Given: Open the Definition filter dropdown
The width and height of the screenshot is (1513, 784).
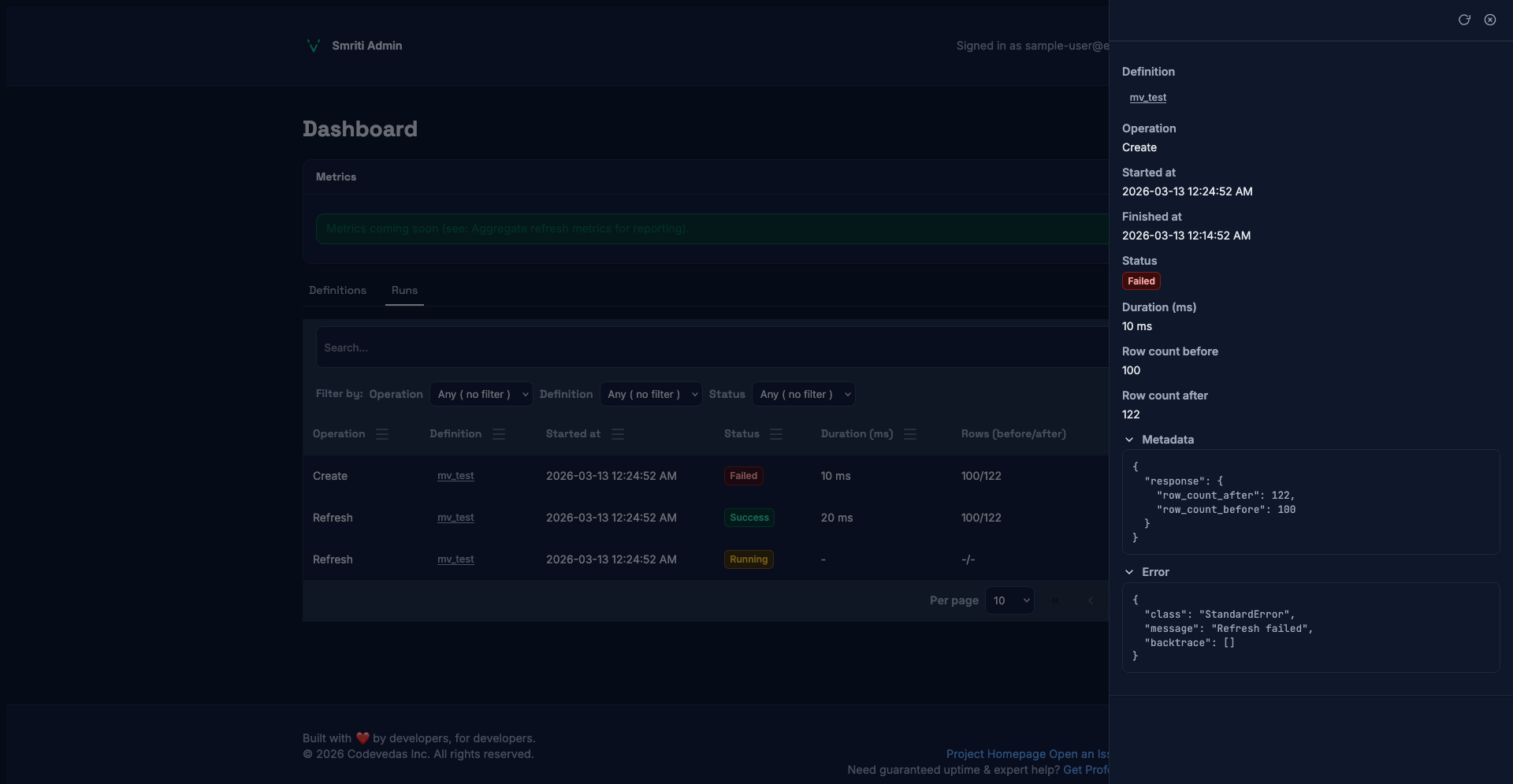Looking at the screenshot, I should coord(651,394).
